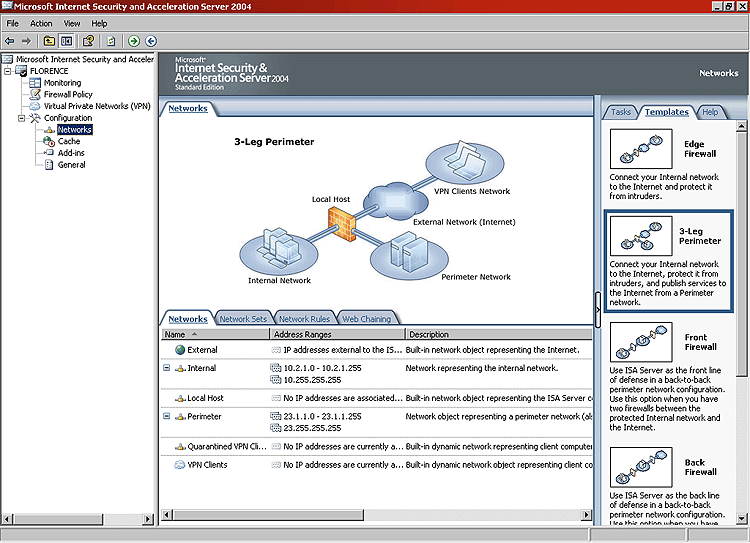Open the Help menu

(x=99, y=23)
